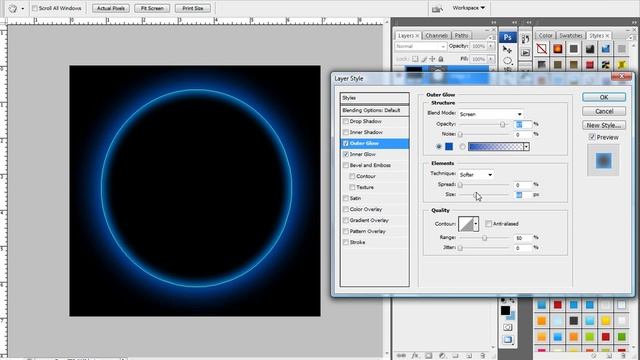Open the History panel icon
Viewport: 640px width, 360px height.
pos(525,39)
